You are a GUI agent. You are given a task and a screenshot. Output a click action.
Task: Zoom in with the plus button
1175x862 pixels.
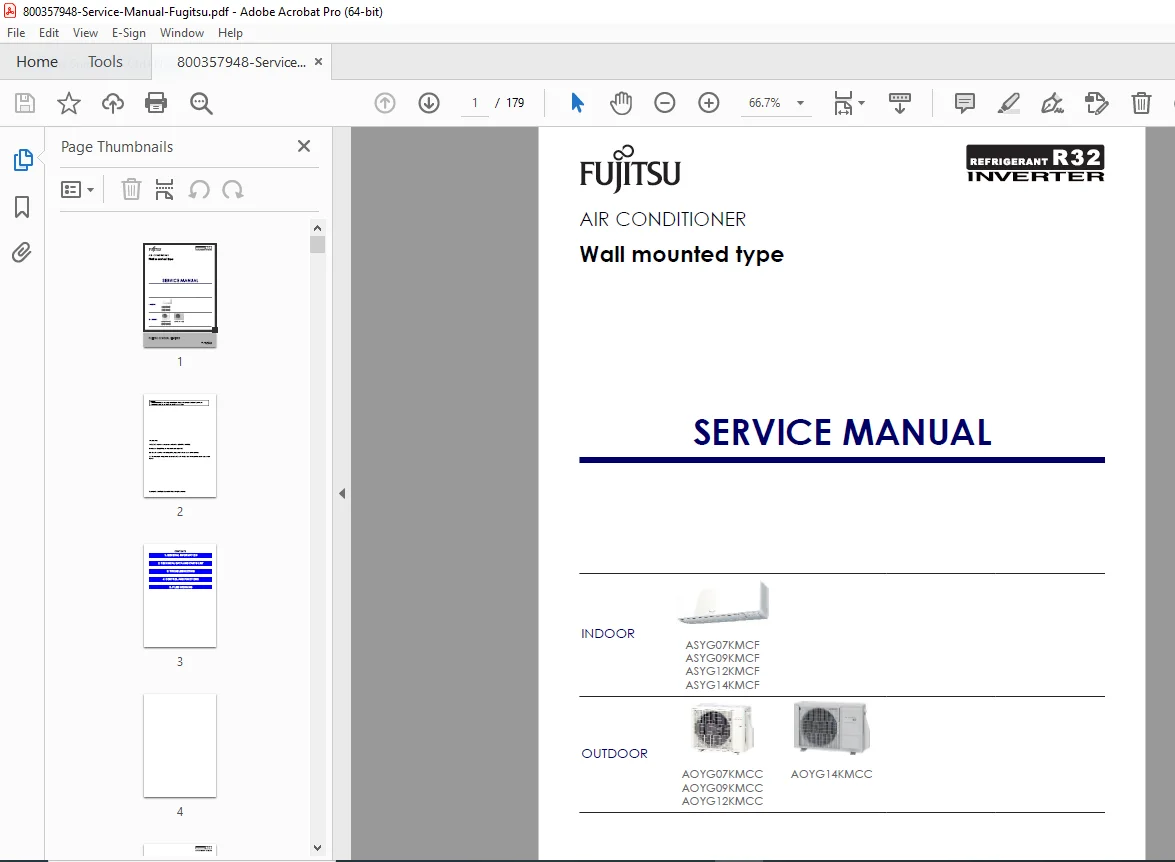tap(709, 103)
